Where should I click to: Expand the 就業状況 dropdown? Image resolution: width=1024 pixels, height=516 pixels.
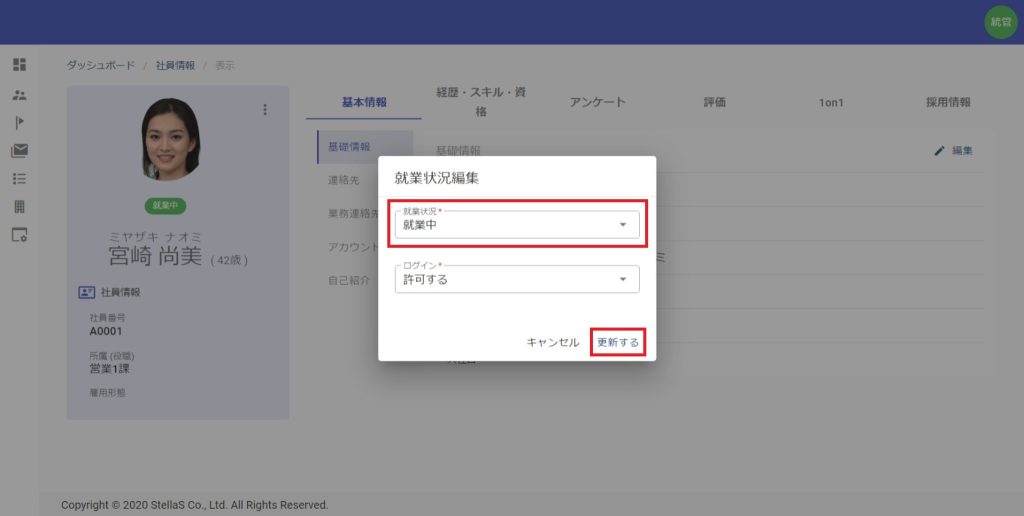[x=517, y=225]
